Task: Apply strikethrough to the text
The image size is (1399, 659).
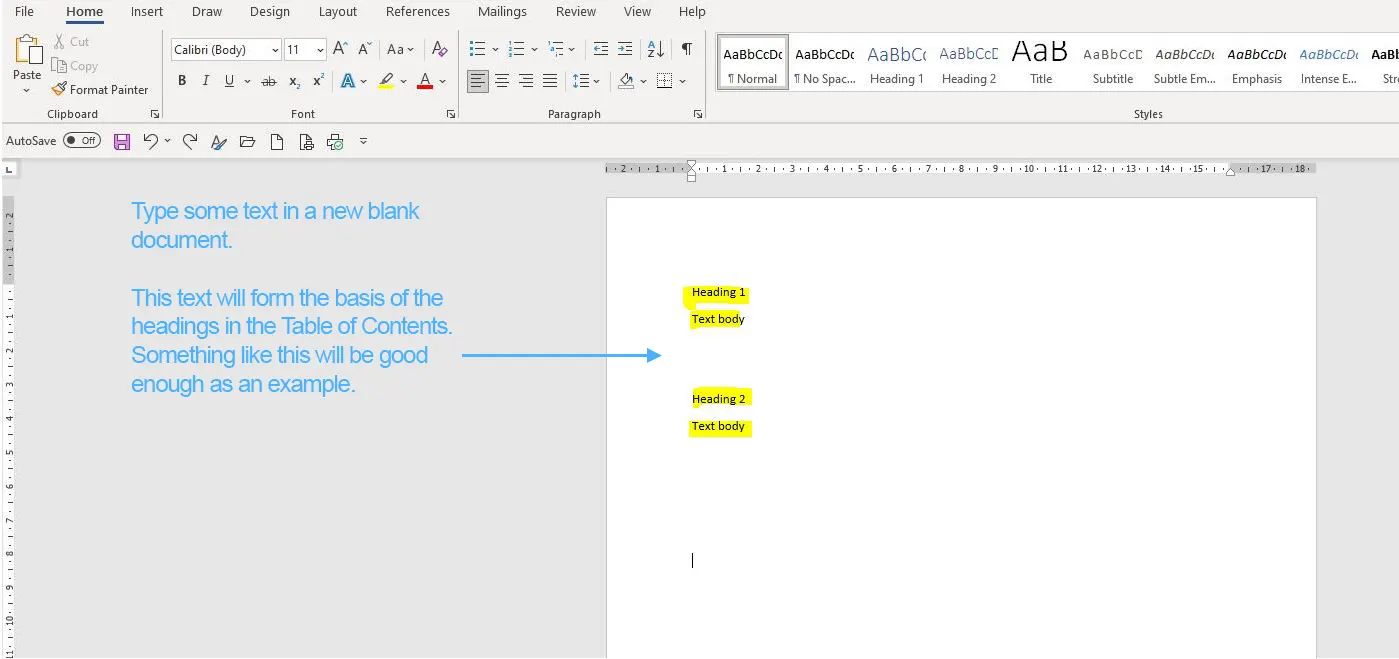Action: 268,81
